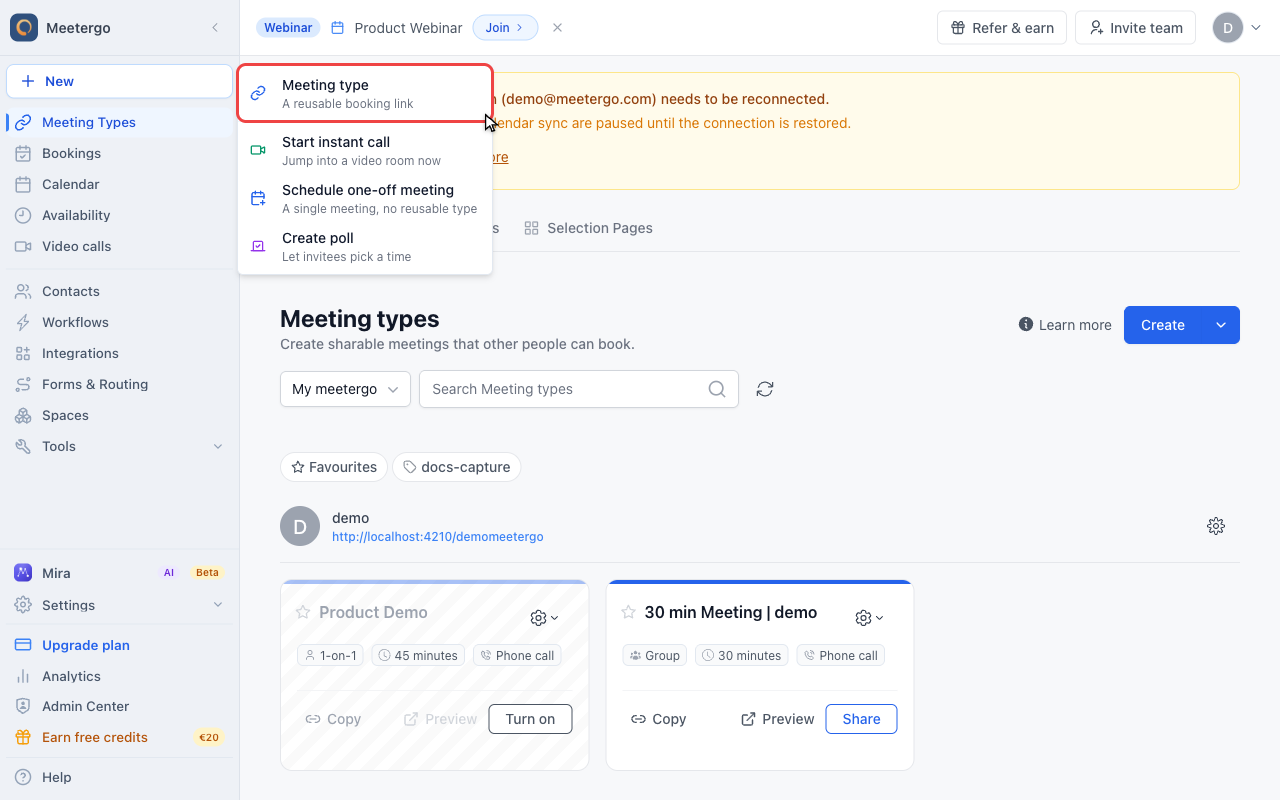Click the €20 credits badge
This screenshot has height=800, width=1280.
click(x=209, y=738)
